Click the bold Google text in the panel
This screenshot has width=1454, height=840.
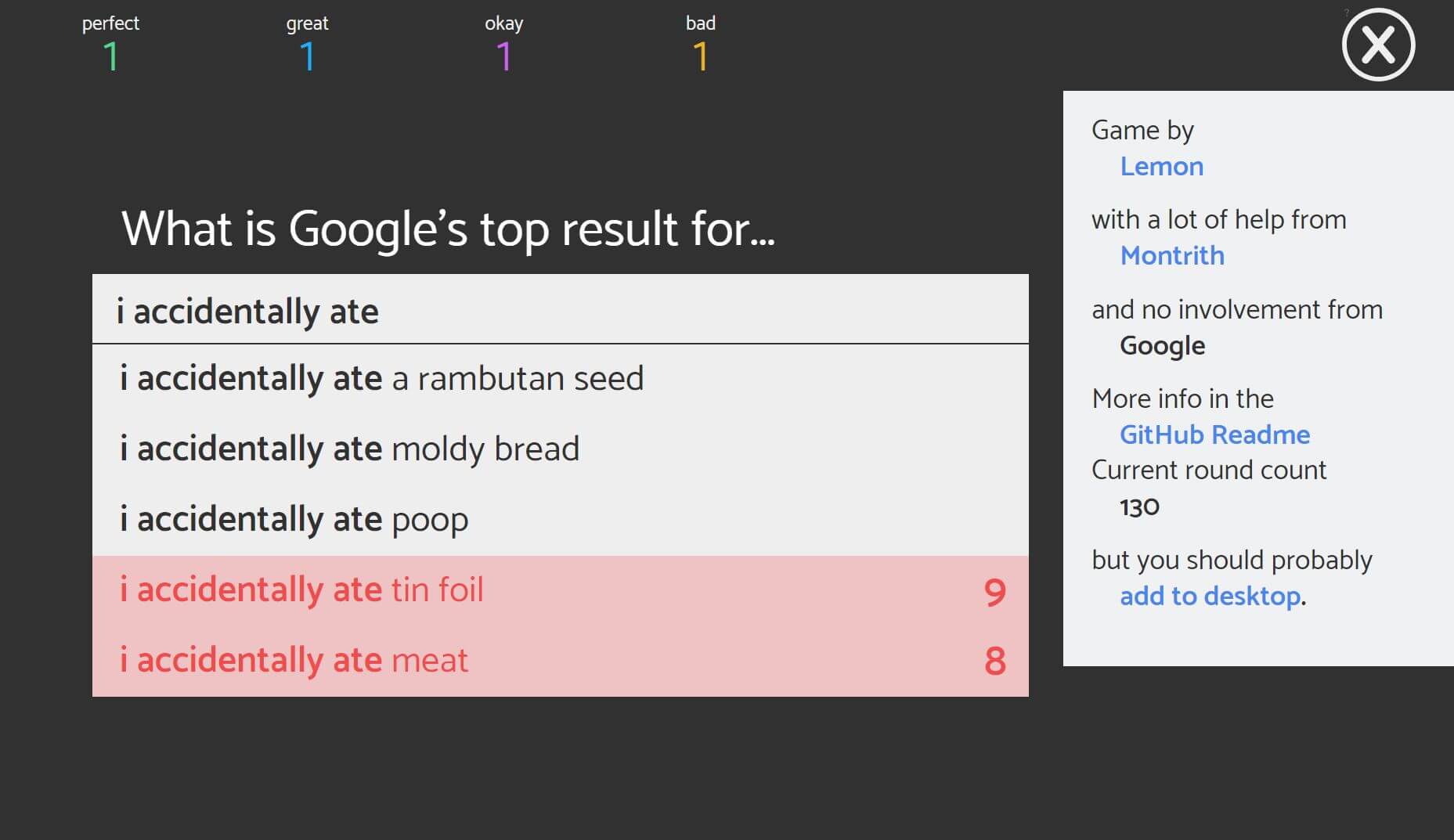tap(1162, 346)
